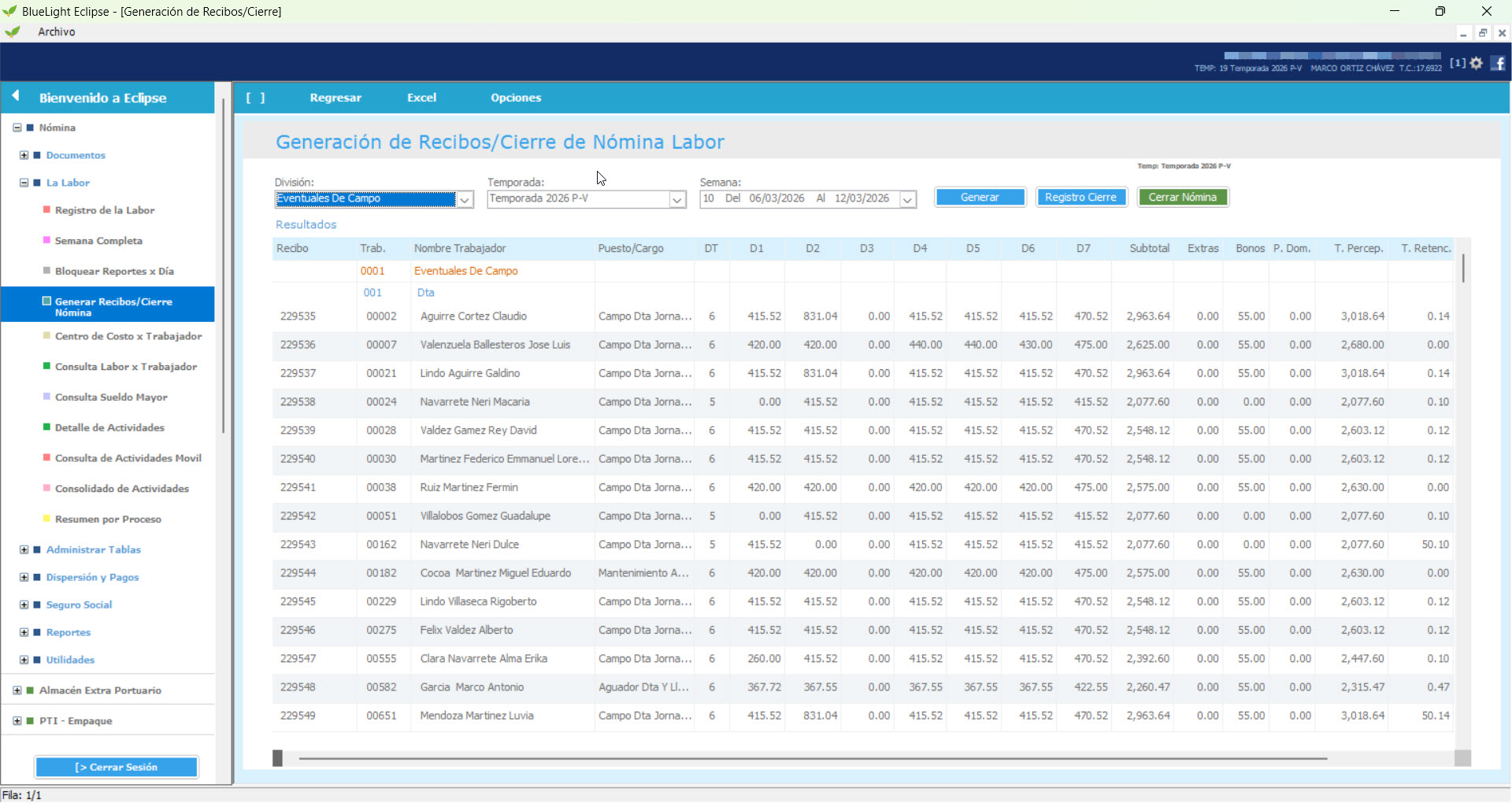Click the Semana Completa pink icon

click(46, 240)
